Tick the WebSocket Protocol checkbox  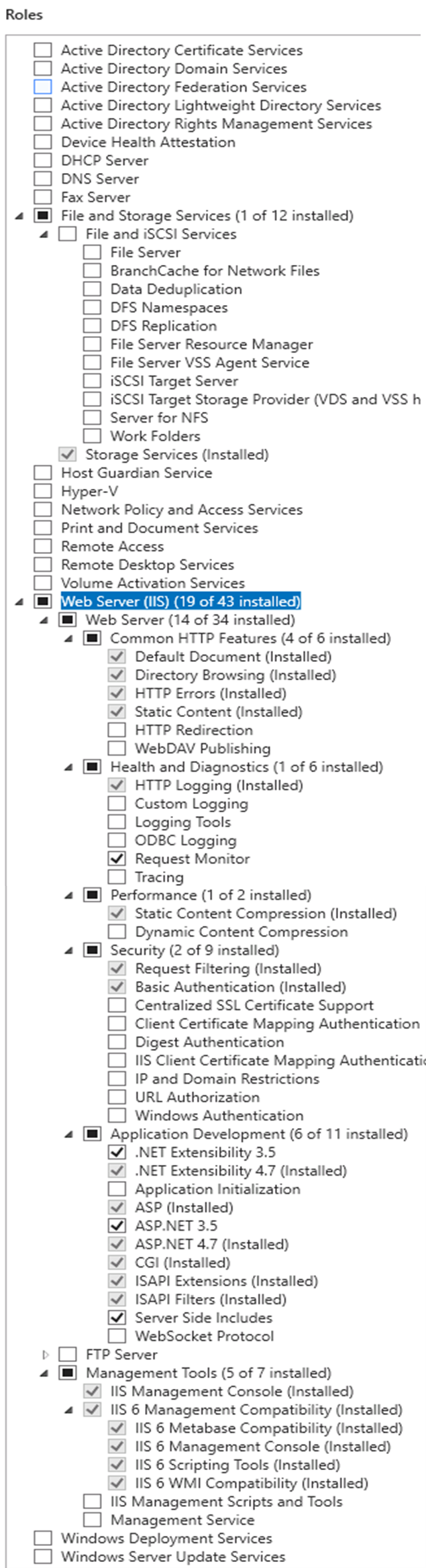117,1335
